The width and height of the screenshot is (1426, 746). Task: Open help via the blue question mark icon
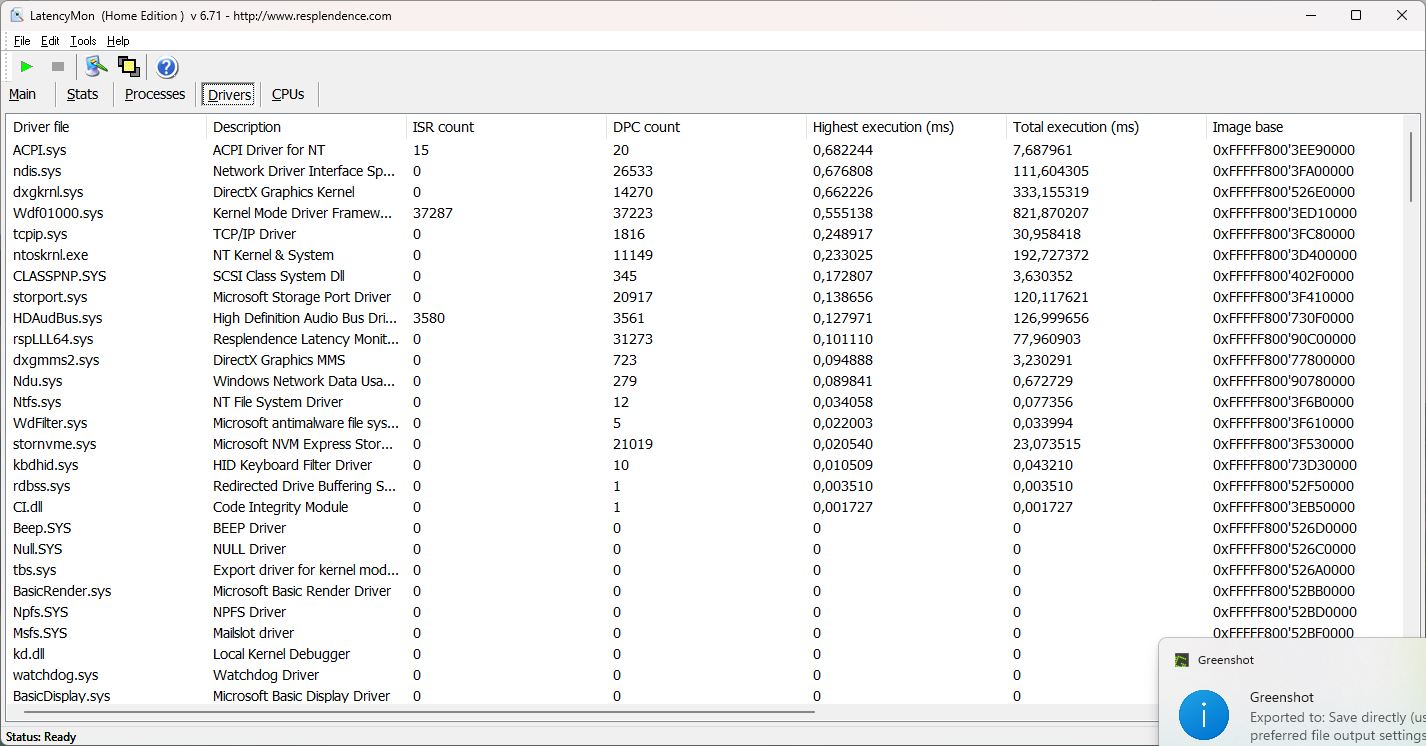(x=167, y=67)
